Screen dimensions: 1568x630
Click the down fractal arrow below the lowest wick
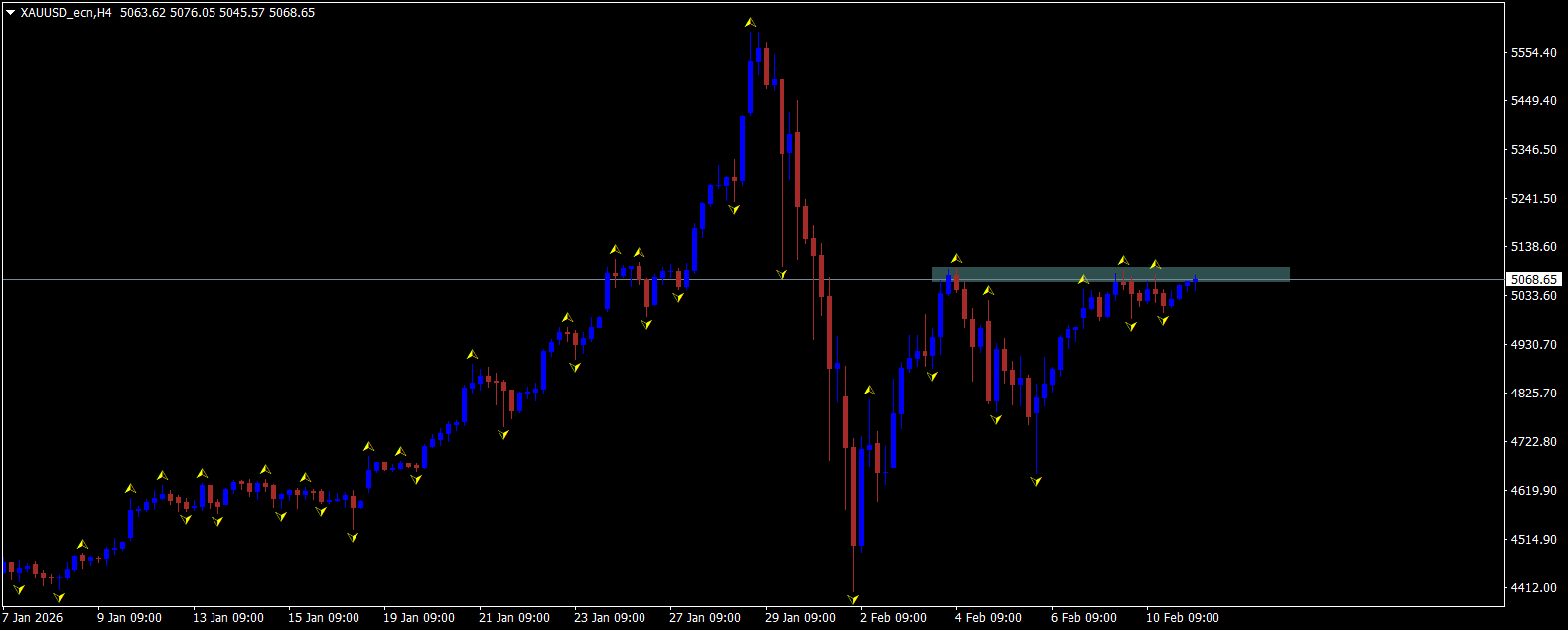pyautogui.click(x=853, y=598)
